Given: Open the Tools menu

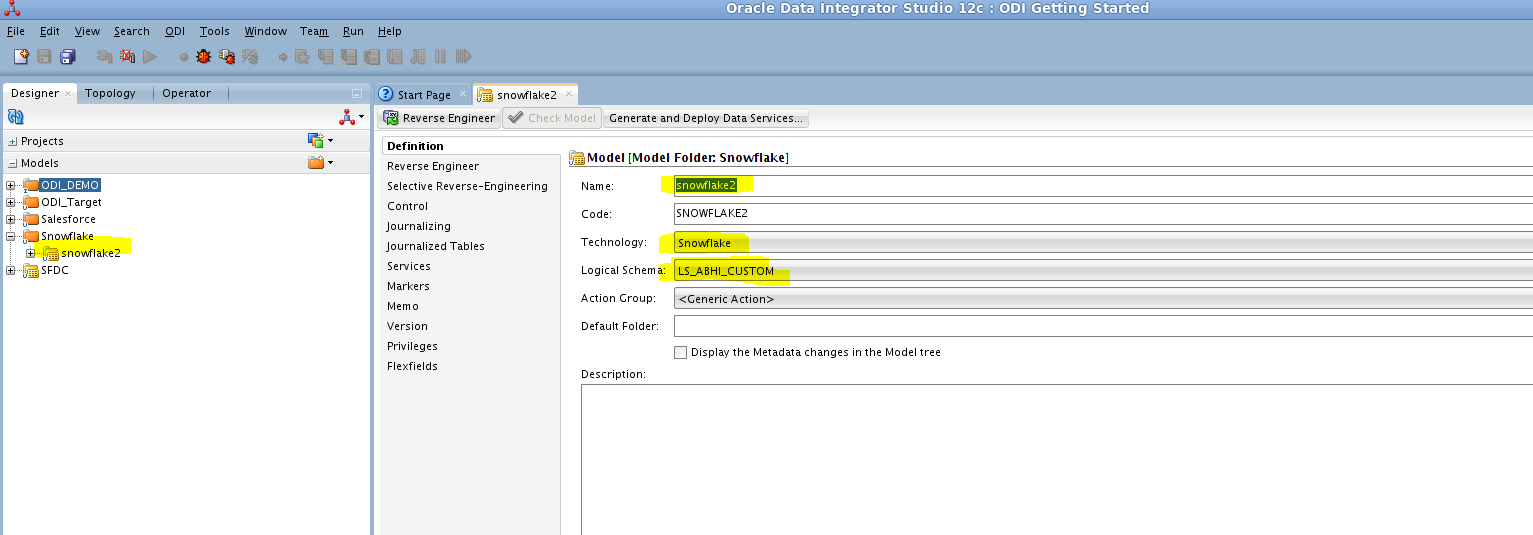Looking at the screenshot, I should pyautogui.click(x=214, y=31).
